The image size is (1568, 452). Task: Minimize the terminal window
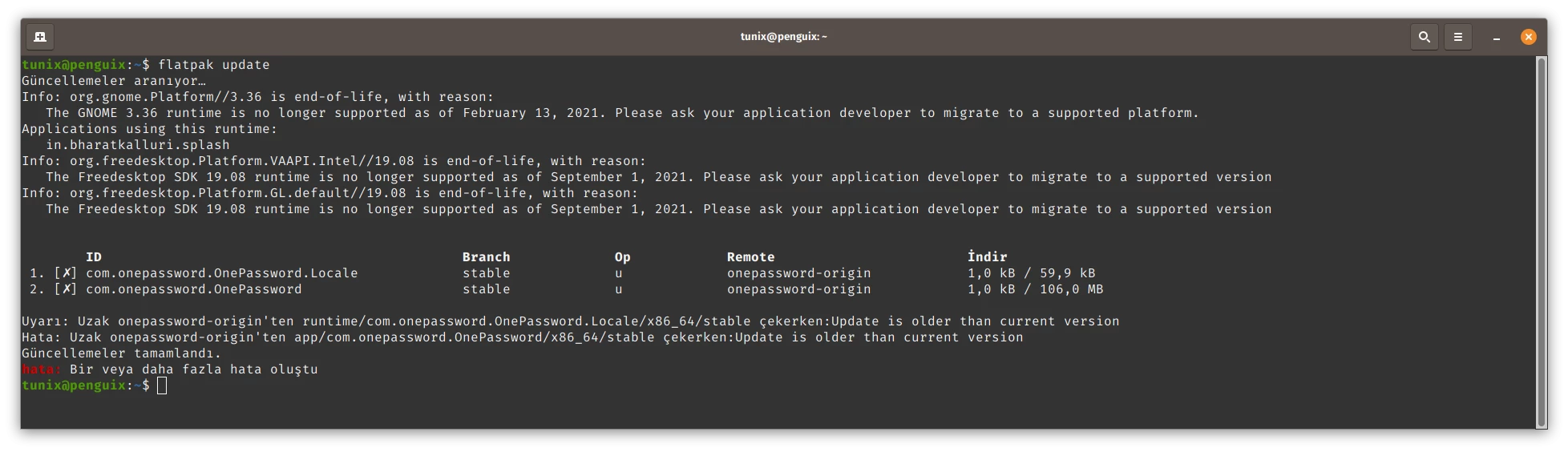[1496, 37]
